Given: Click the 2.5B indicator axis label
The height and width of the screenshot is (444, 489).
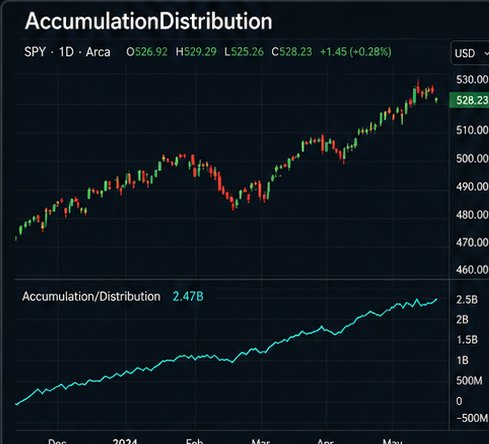Looking at the screenshot, I should point(467,300).
